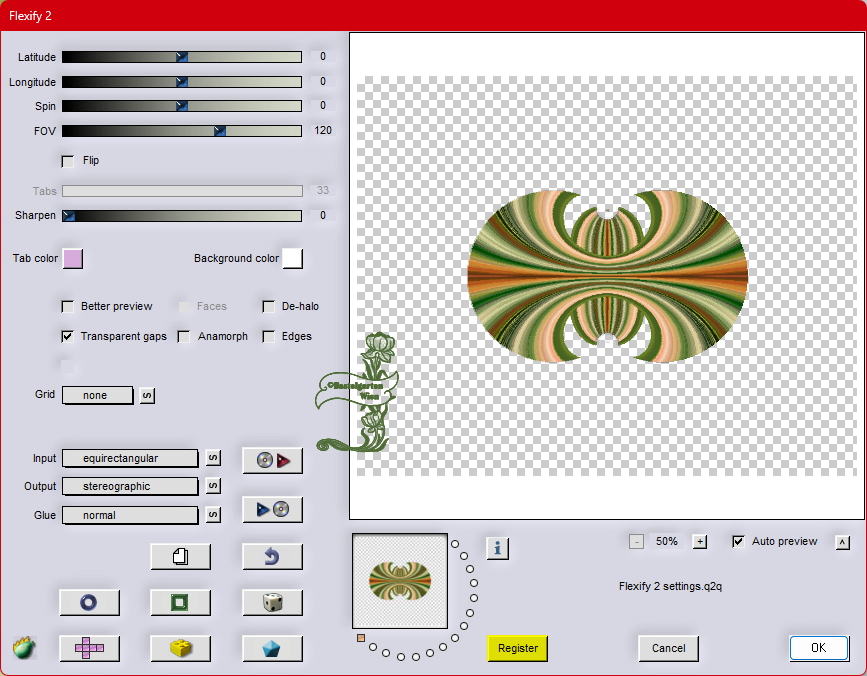The width and height of the screenshot is (867, 676).
Task: Toggle the Auto preview checkbox
Action: pyautogui.click(x=739, y=541)
